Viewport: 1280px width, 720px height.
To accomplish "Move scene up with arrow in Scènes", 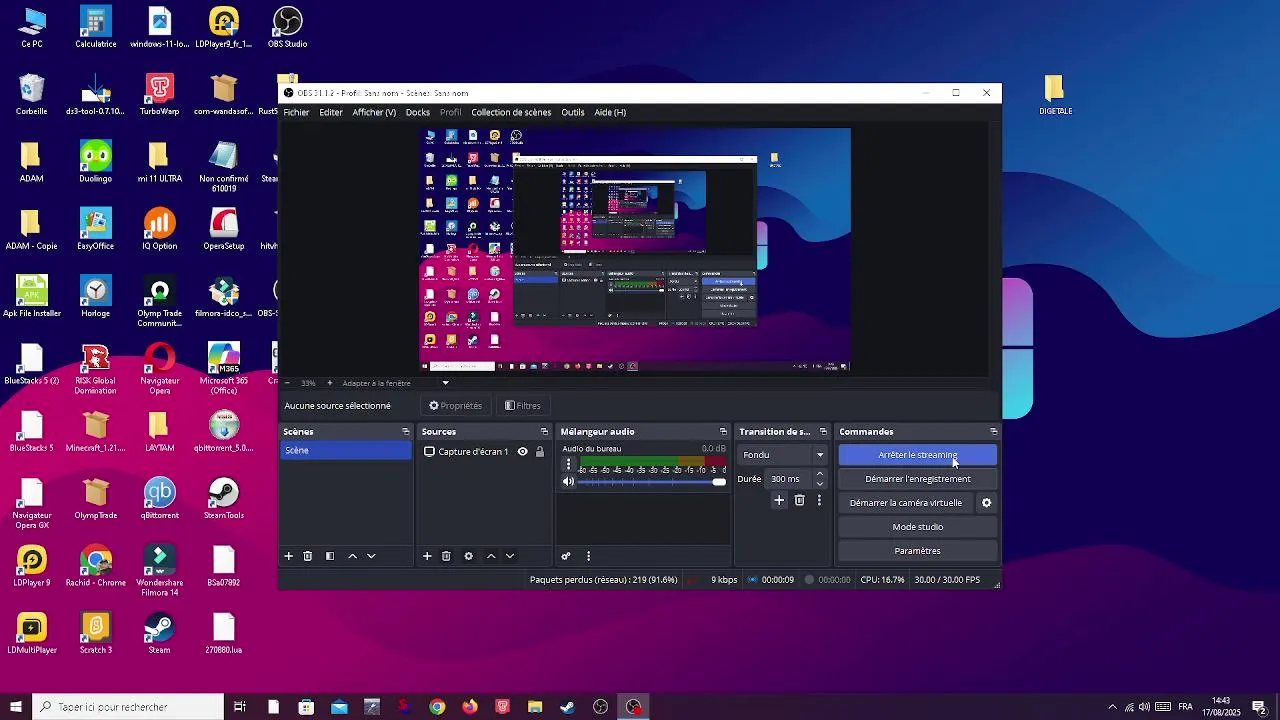I will pos(352,556).
